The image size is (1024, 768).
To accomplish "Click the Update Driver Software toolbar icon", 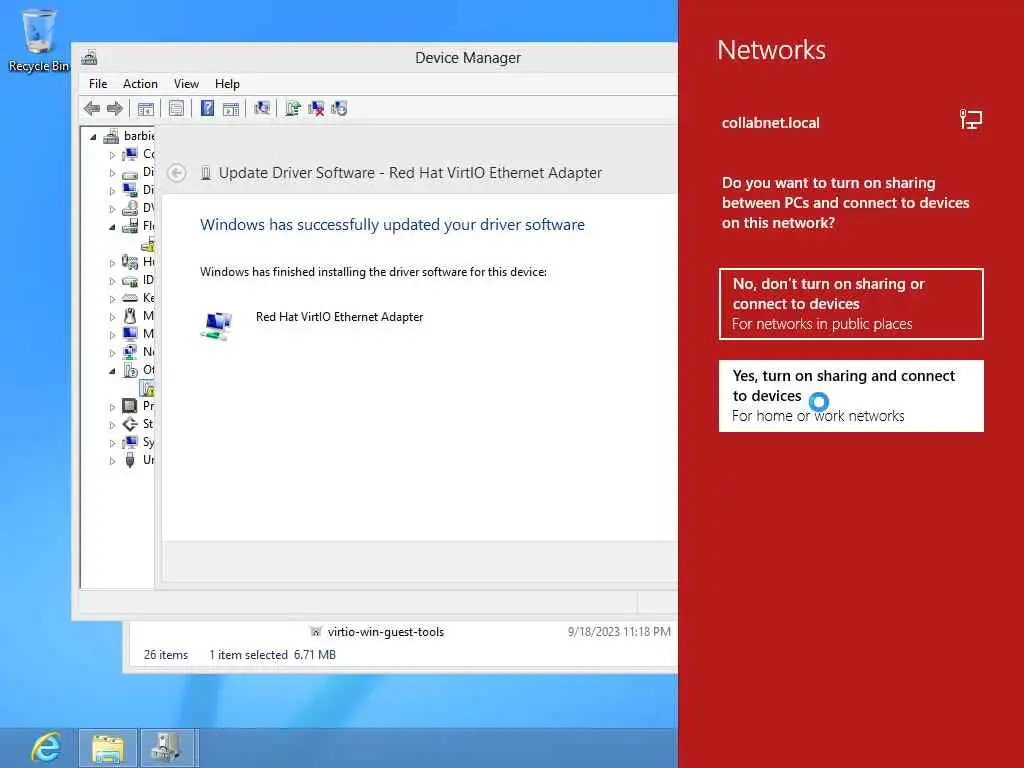I will point(293,108).
